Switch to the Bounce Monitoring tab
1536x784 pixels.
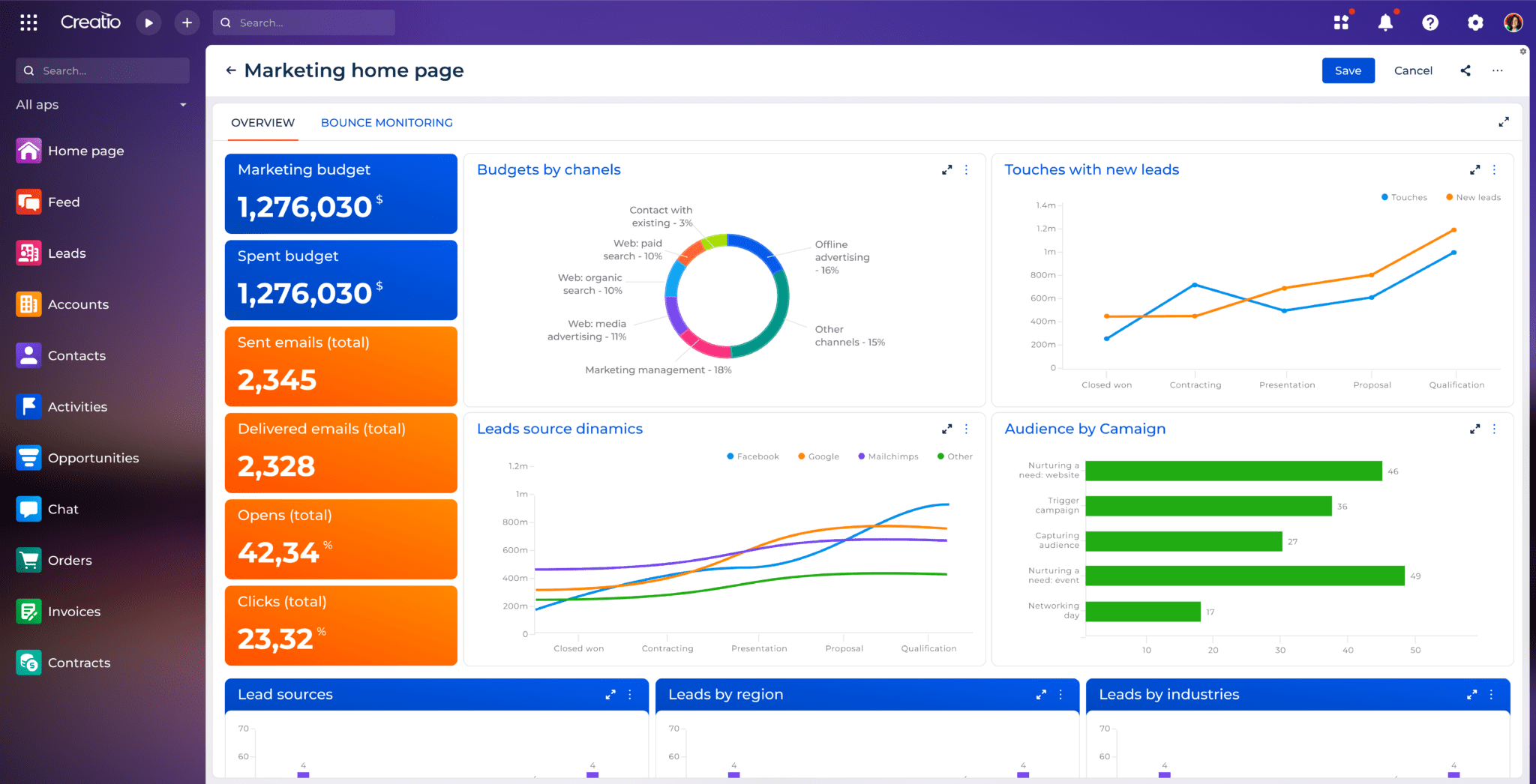click(x=386, y=123)
